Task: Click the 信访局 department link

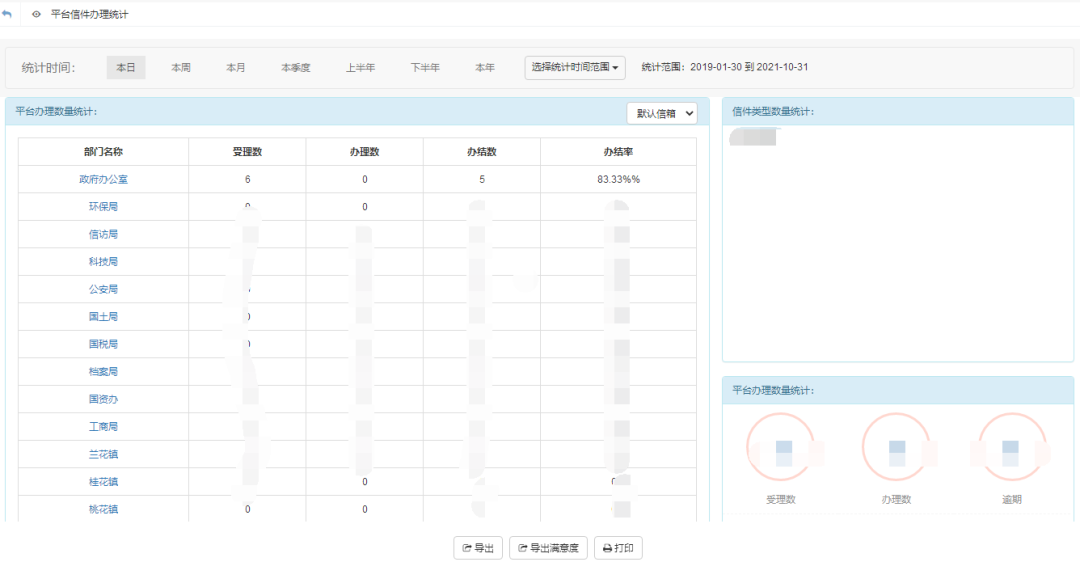Action: (x=103, y=234)
